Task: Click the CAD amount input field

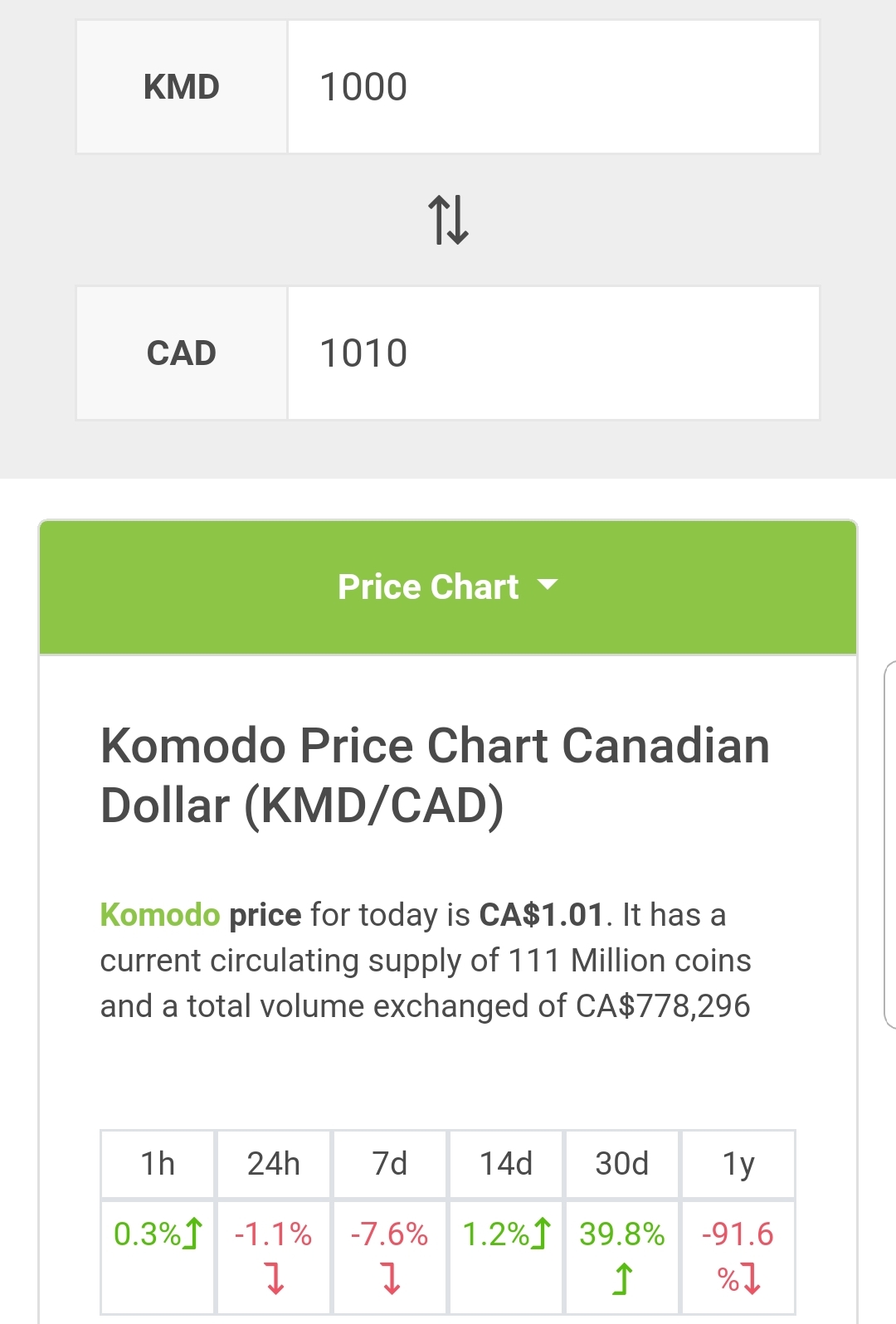Action: tap(553, 353)
